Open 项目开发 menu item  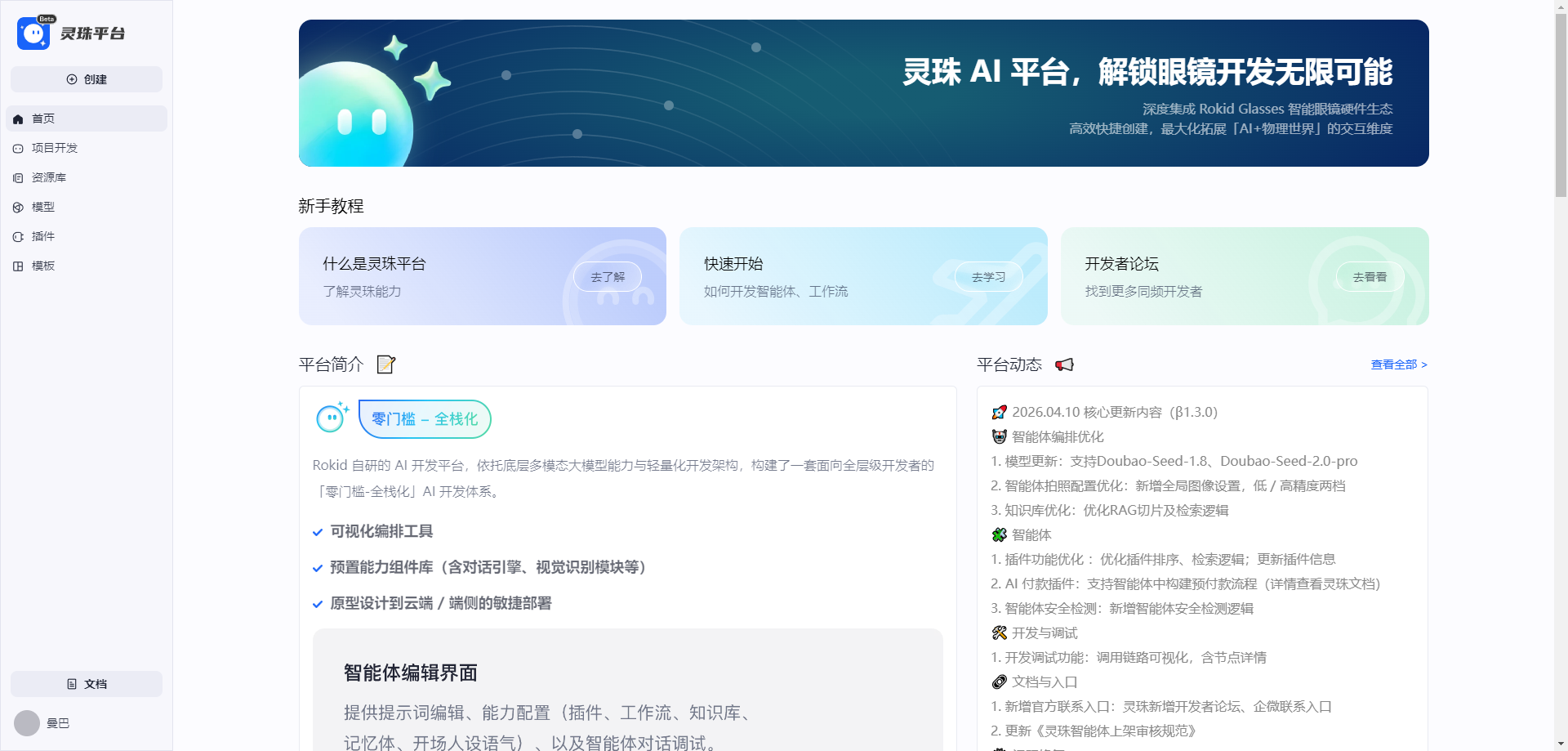click(87, 148)
